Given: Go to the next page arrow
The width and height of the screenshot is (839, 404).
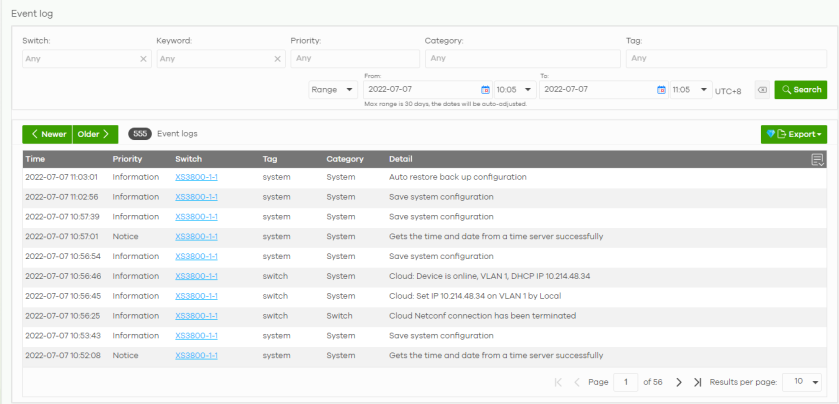Looking at the screenshot, I should pyautogui.click(x=679, y=382).
